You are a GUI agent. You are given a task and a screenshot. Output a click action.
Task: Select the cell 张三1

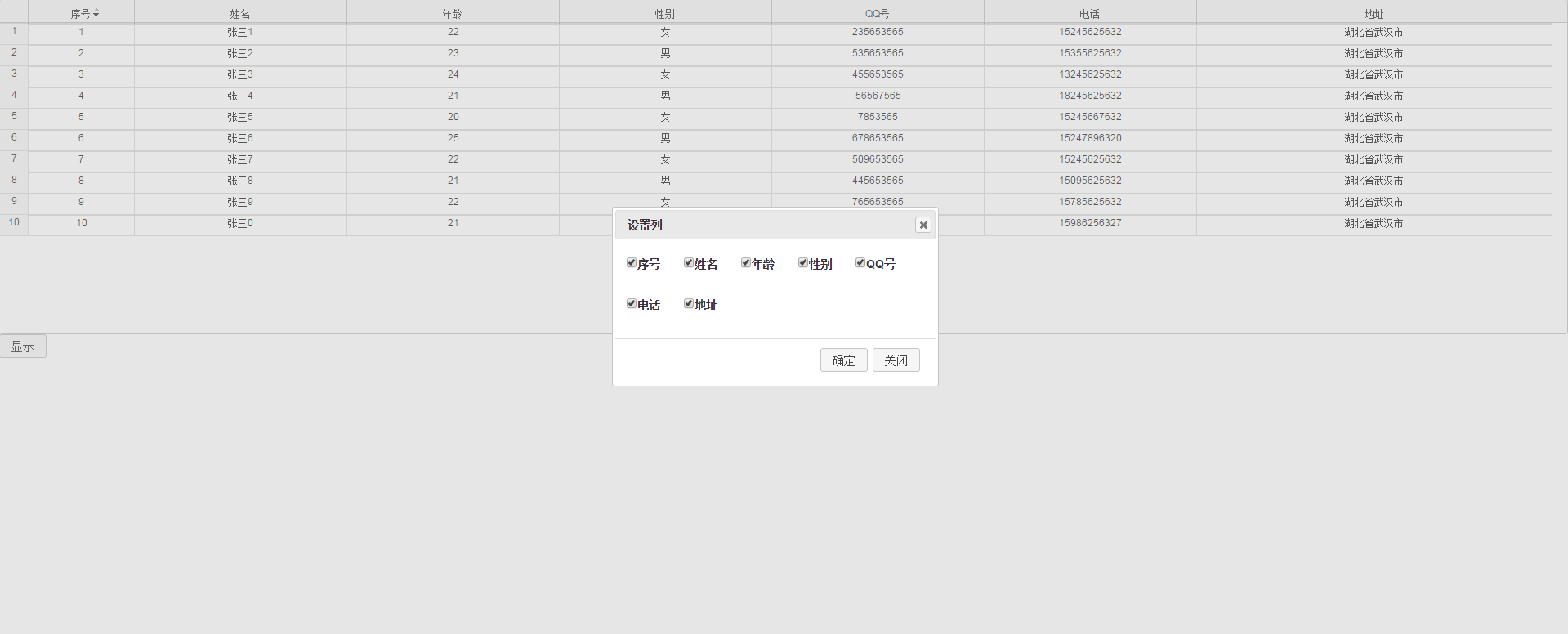[240, 32]
